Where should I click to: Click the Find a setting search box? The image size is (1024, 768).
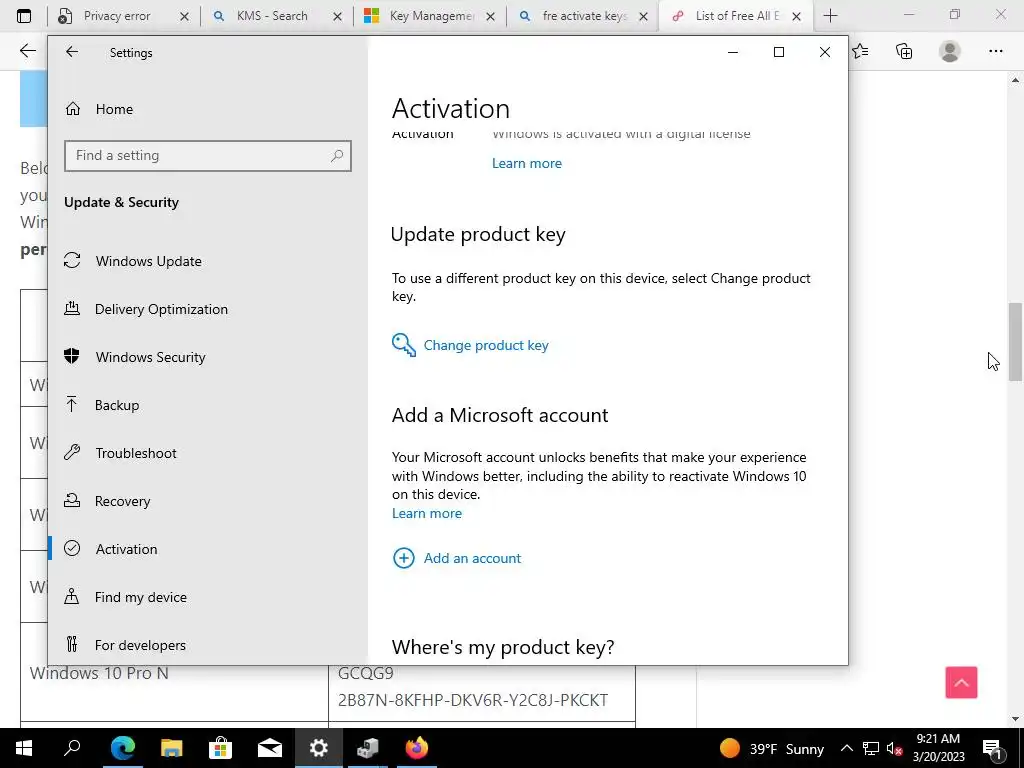click(208, 155)
